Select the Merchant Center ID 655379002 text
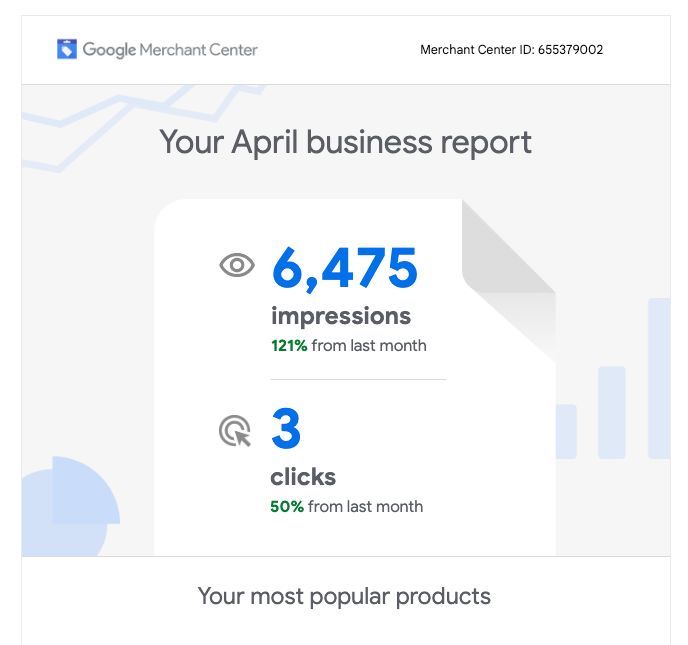Viewport: 688px width, 645px height. click(511, 50)
